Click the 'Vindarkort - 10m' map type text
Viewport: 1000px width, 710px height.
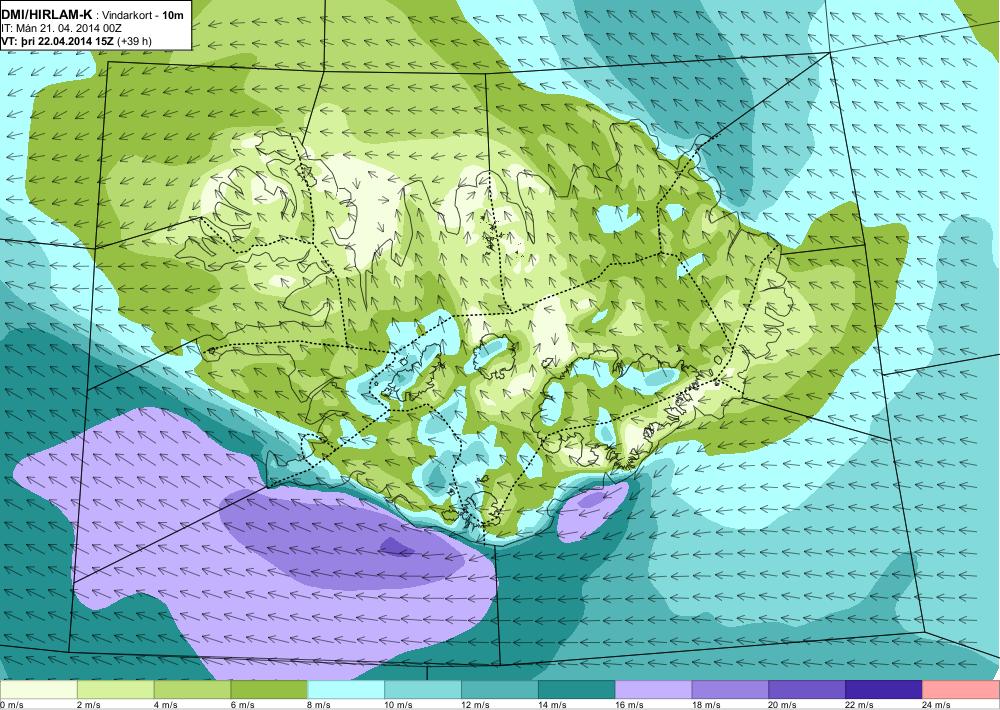[x=143, y=15]
